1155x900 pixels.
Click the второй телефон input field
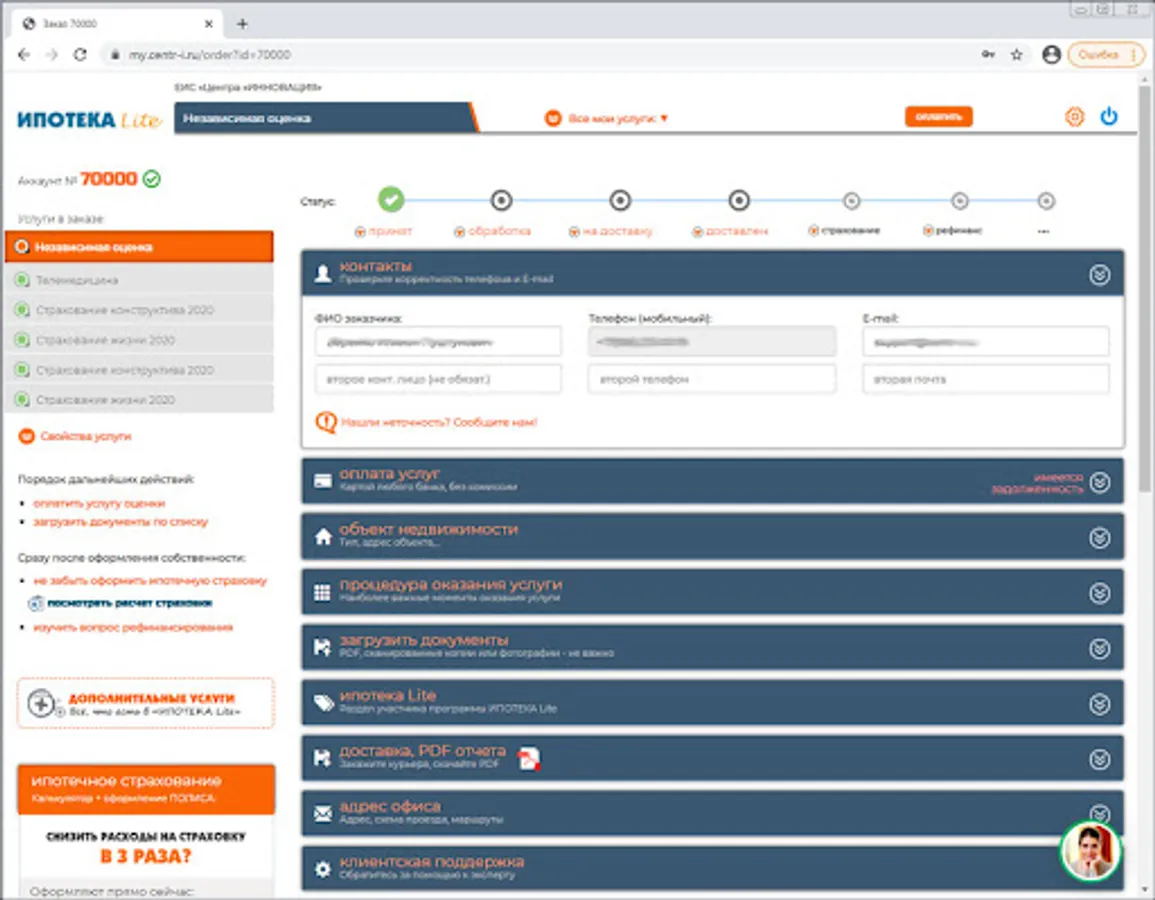tap(712, 379)
